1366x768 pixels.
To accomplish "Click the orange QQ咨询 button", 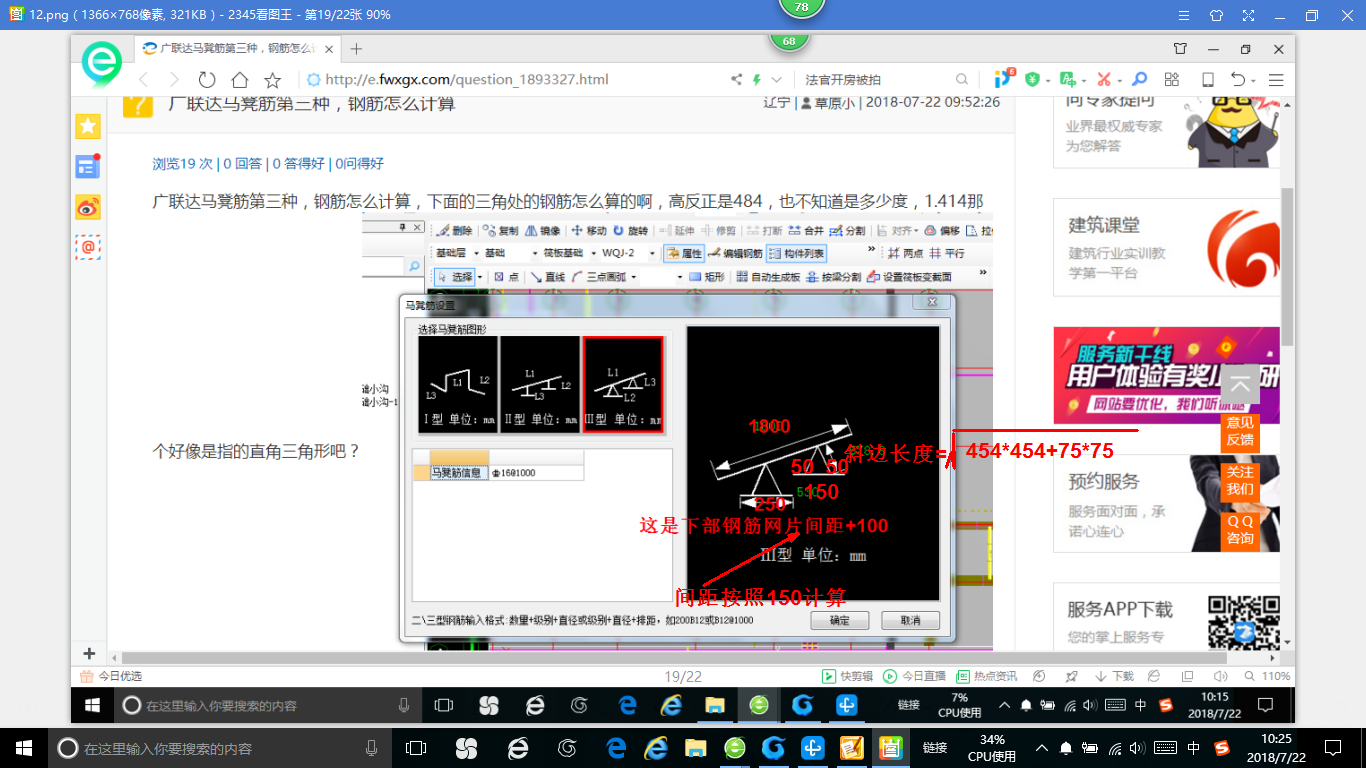I will (x=1240, y=530).
